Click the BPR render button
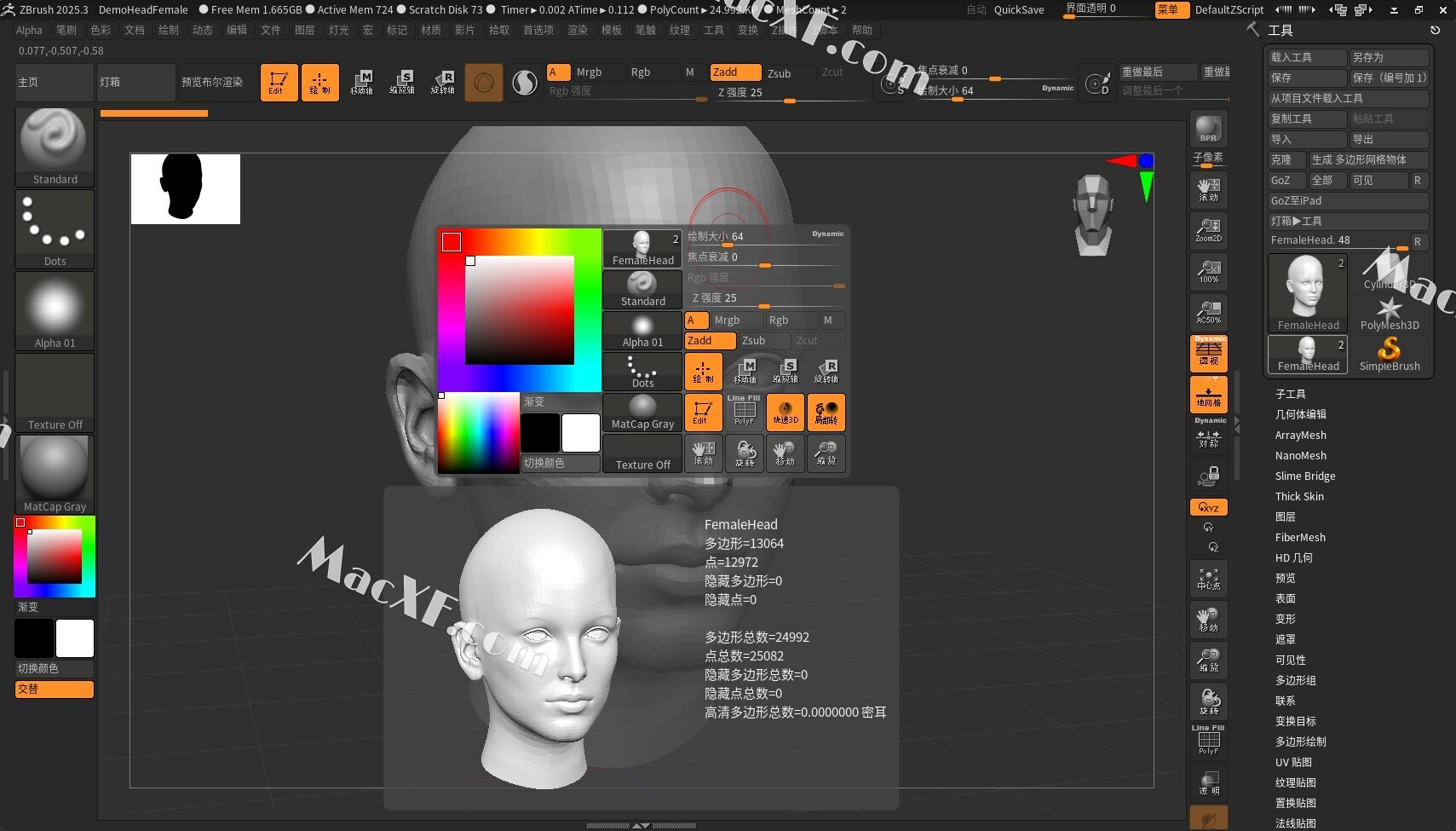Image resolution: width=1456 pixels, height=831 pixels. tap(1208, 129)
